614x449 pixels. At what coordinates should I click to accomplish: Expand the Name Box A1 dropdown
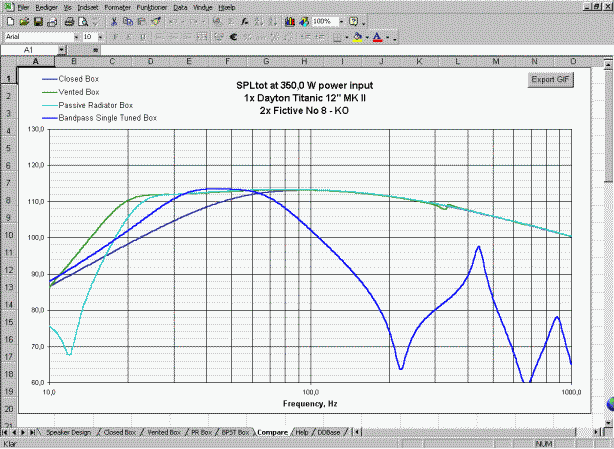[x=61, y=50]
